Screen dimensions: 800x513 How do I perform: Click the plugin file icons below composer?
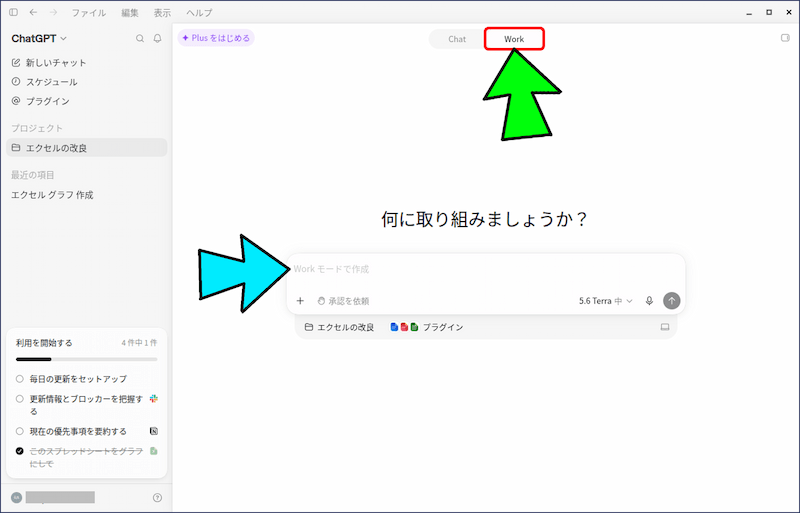(404, 327)
